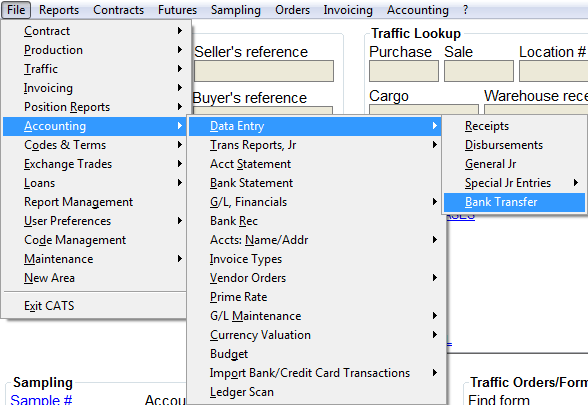
Task: Open Report Management
Action: [x=94, y=202]
